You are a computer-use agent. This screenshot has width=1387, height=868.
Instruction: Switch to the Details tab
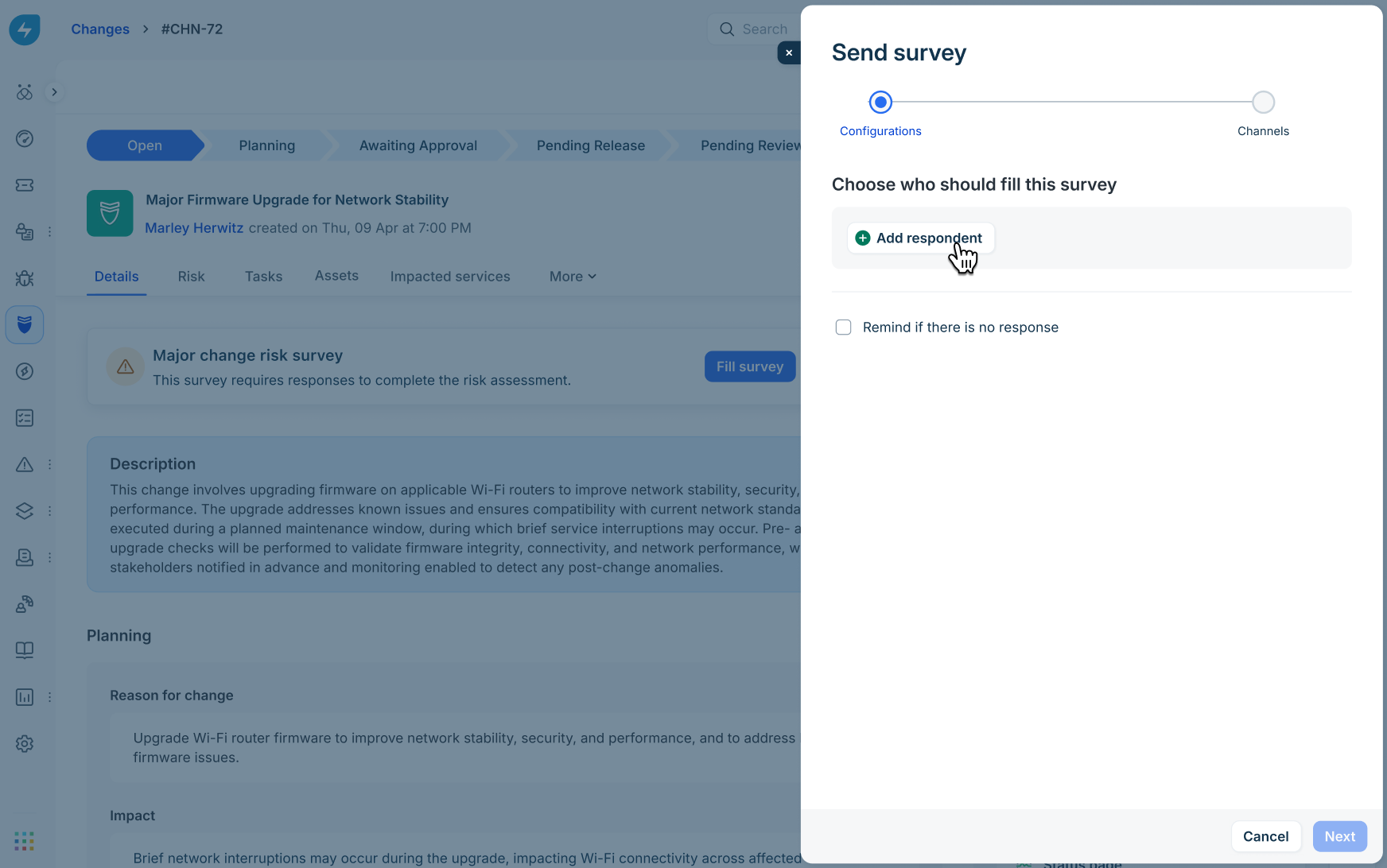coord(116,277)
